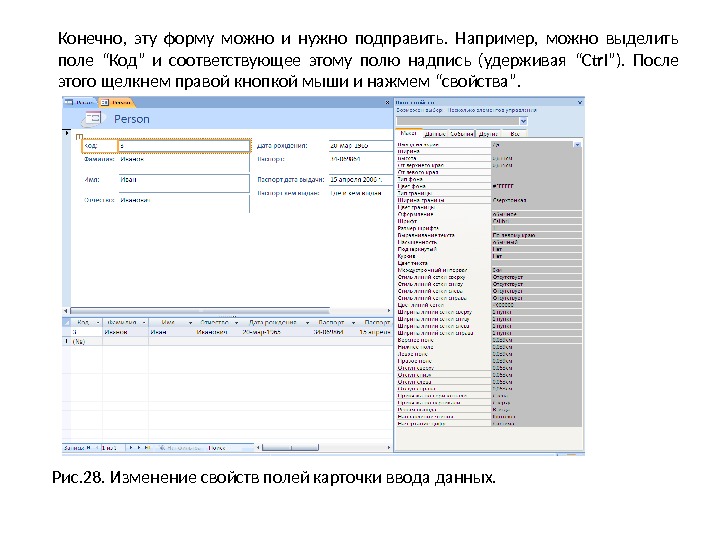This screenshot has height=540, width=720.
Task: Click the Тип фона property row
Action: coord(489,179)
